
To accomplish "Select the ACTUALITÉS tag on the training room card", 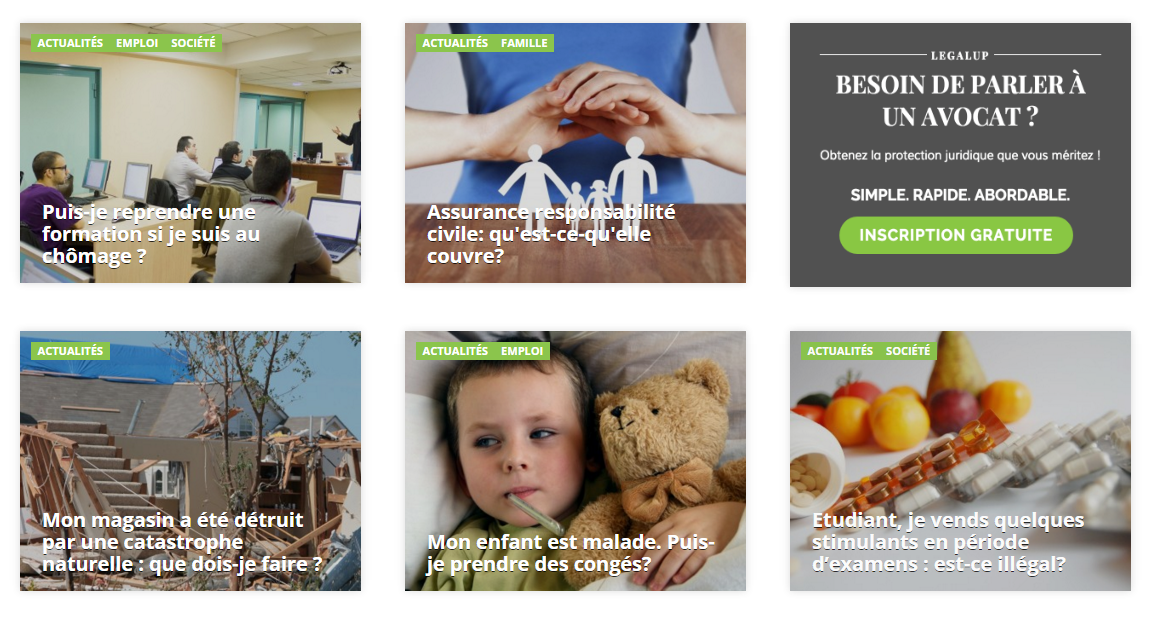I will [x=70, y=43].
